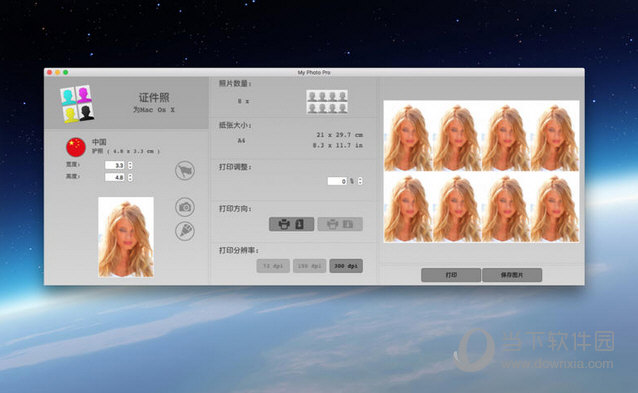The image size is (638, 393).
Task: Click the 打印分辨率 label
Action: 239,250
